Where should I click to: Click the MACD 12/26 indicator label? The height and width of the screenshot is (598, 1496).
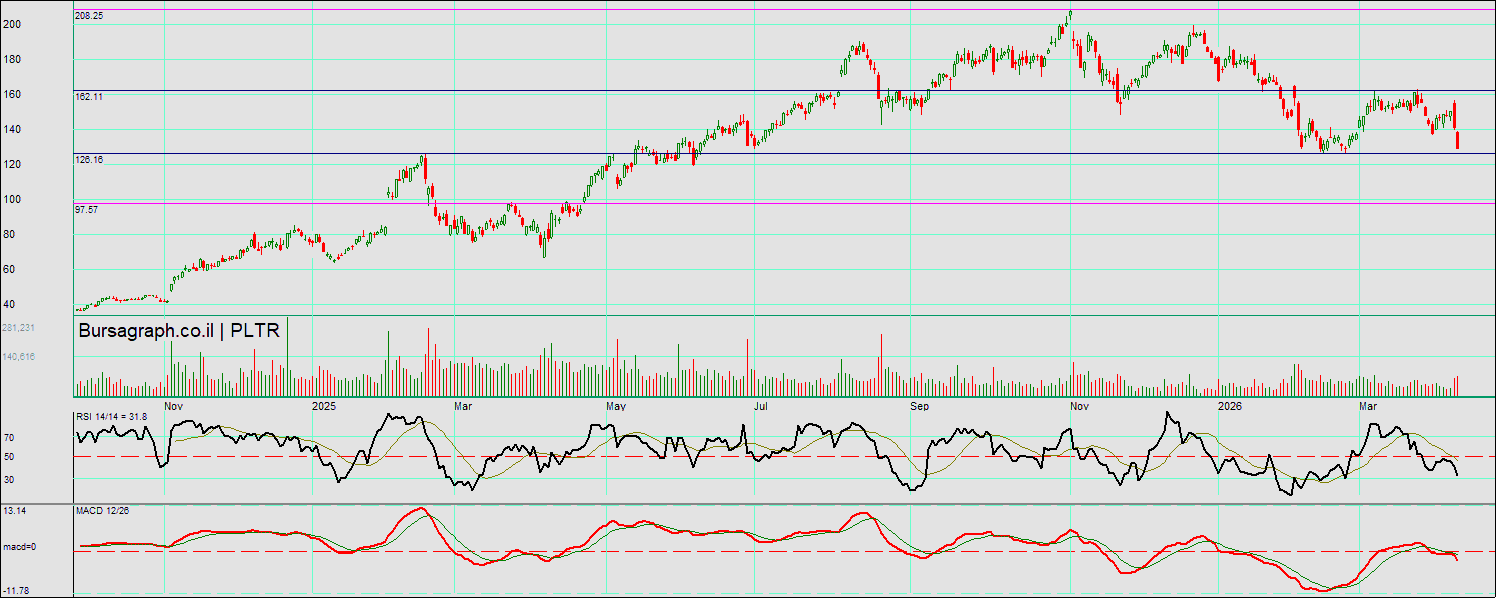pyautogui.click(x=103, y=510)
